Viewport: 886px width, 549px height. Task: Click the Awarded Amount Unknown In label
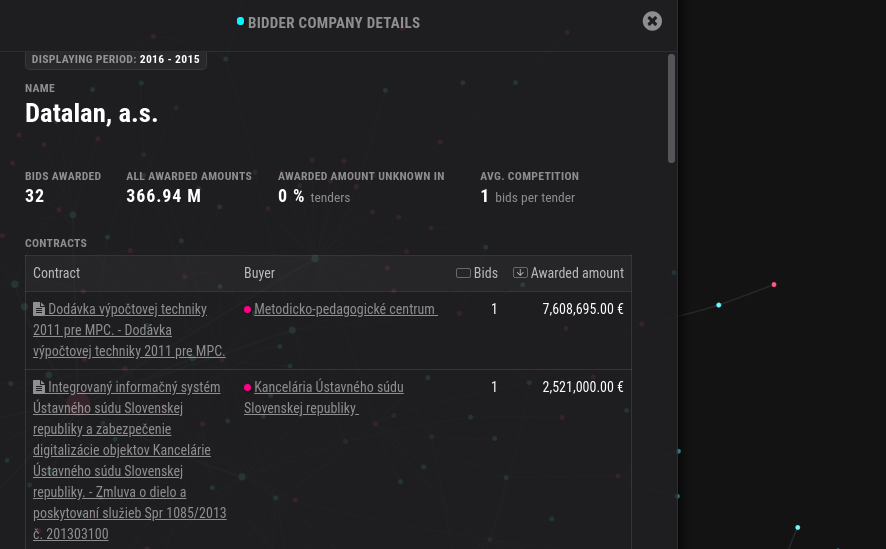[x=361, y=176]
